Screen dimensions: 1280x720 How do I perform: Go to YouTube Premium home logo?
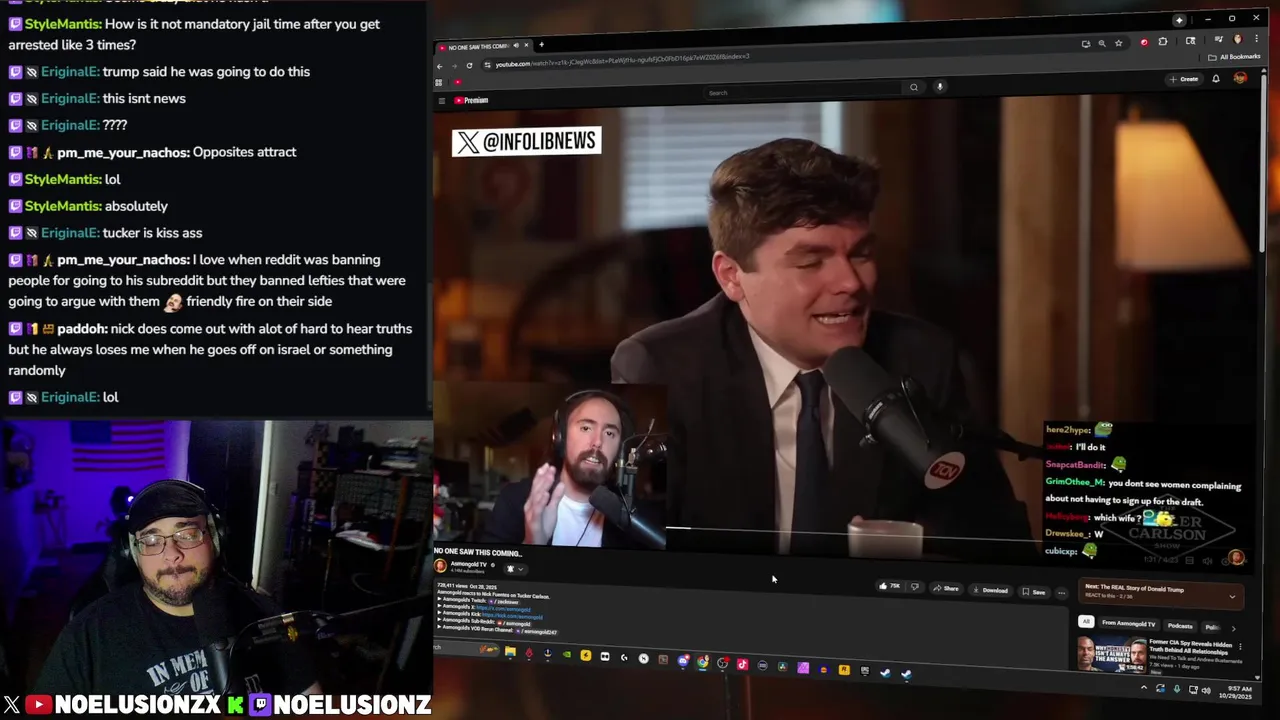pyautogui.click(x=471, y=100)
